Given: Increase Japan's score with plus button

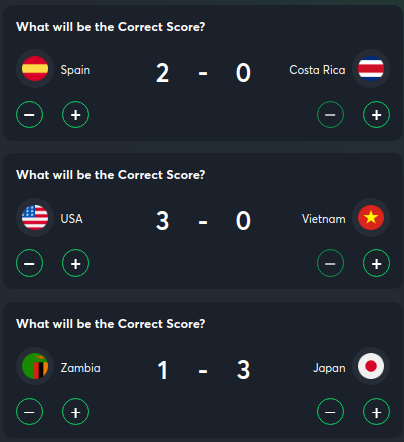Looking at the screenshot, I should 376,412.
